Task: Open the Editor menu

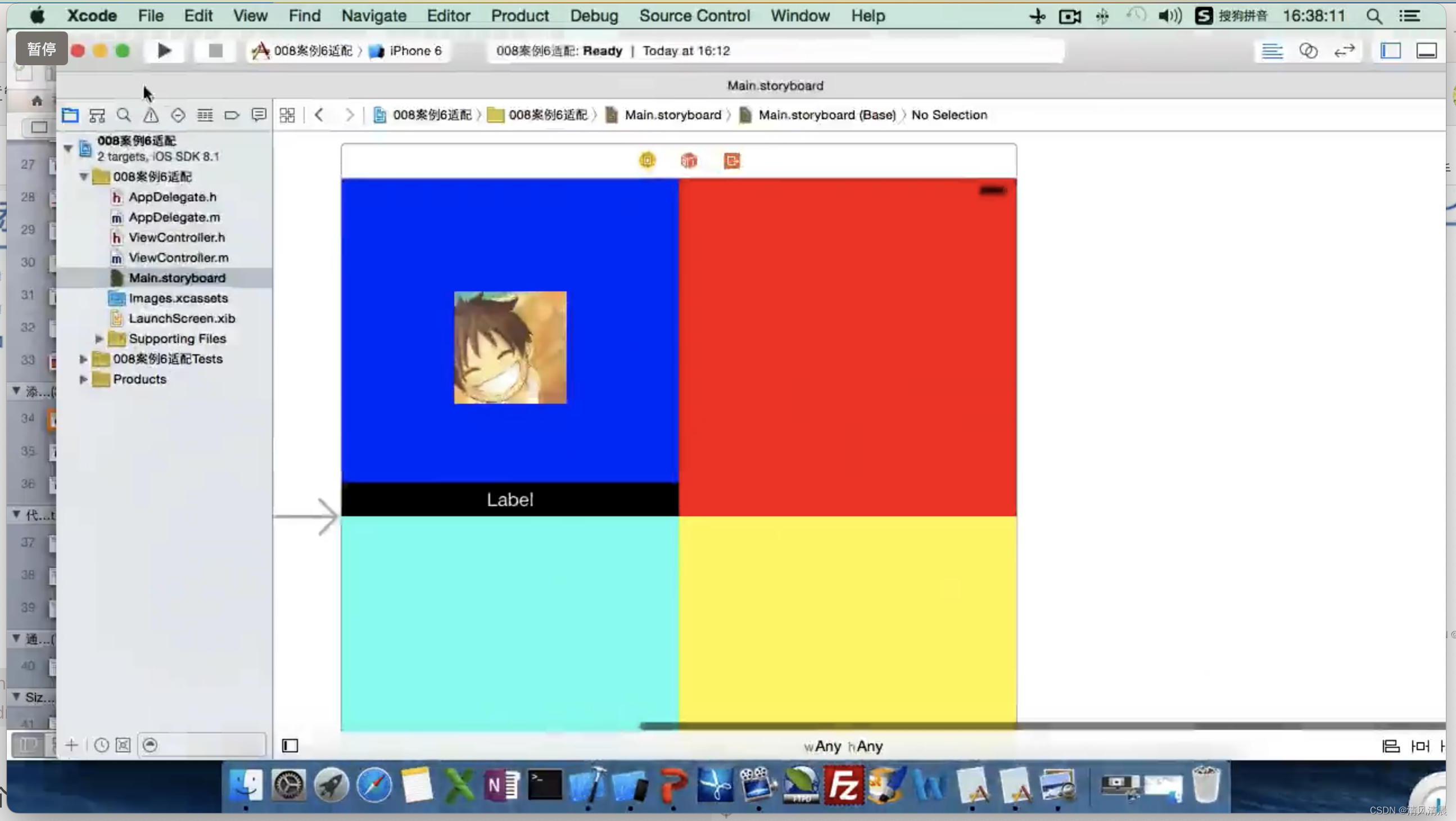Action: pyautogui.click(x=448, y=16)
